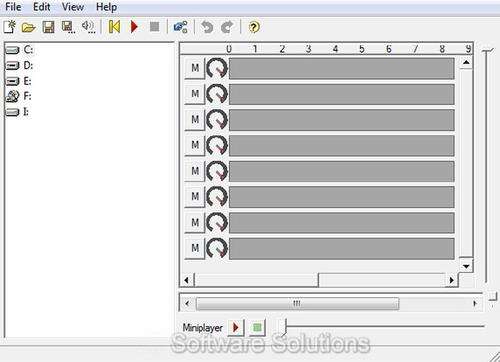Save project using floppy disk icon
Image resolution: width=500 pixels, height=362 pixels.
48,27
